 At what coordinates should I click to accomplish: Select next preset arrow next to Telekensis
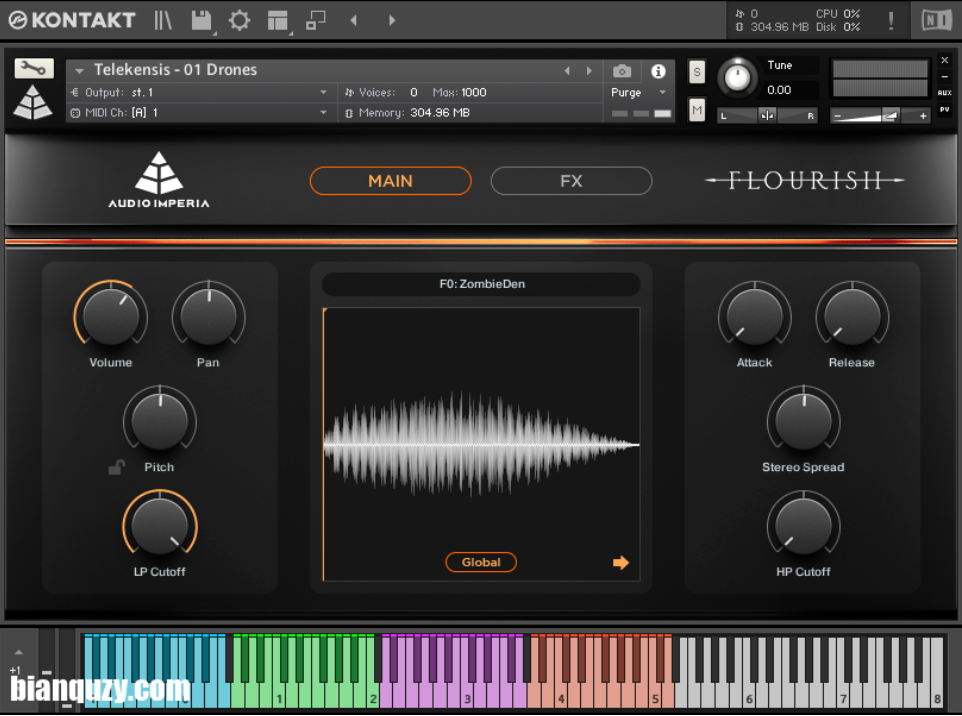click(x=589, y=71)
